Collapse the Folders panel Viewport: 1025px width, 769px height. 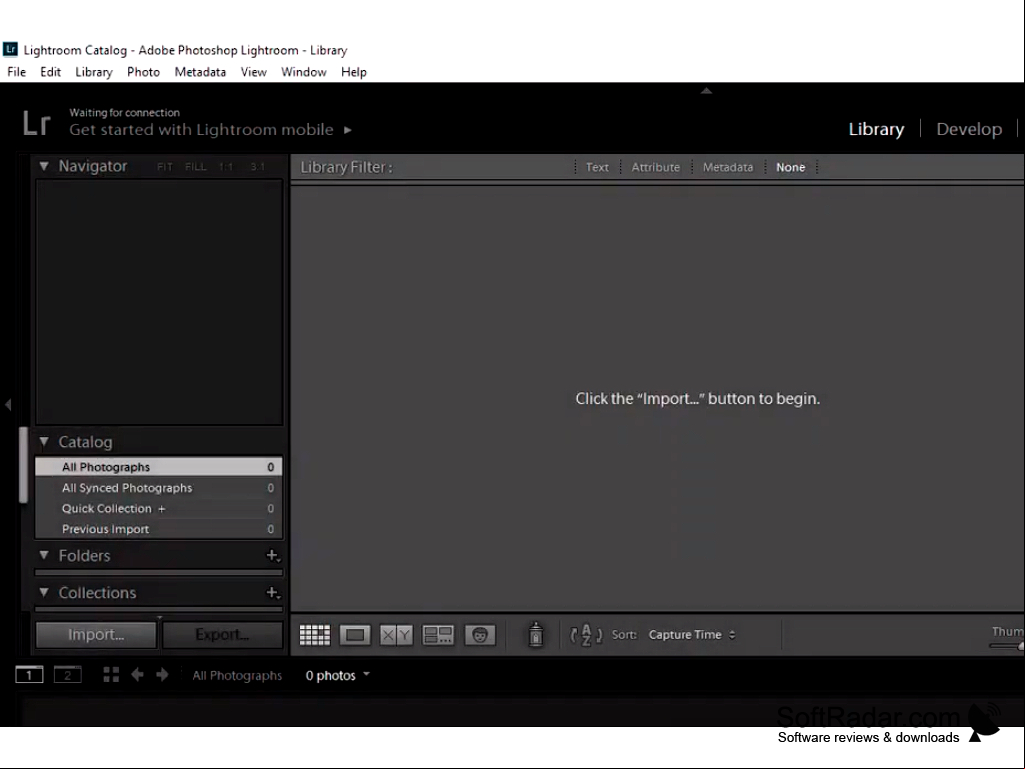(x=44, y=555)
